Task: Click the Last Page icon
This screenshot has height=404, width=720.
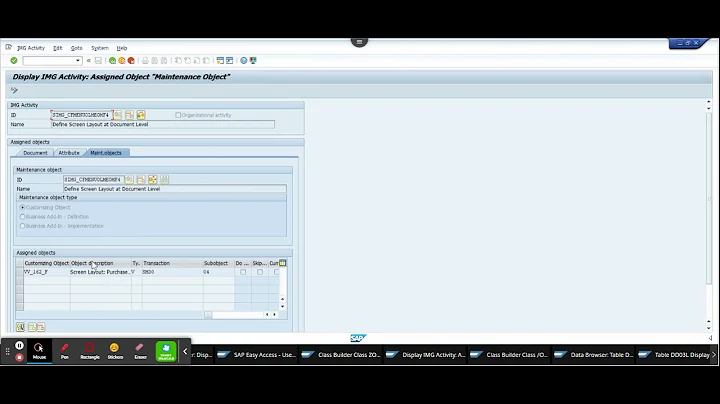Action: (206, 61)
